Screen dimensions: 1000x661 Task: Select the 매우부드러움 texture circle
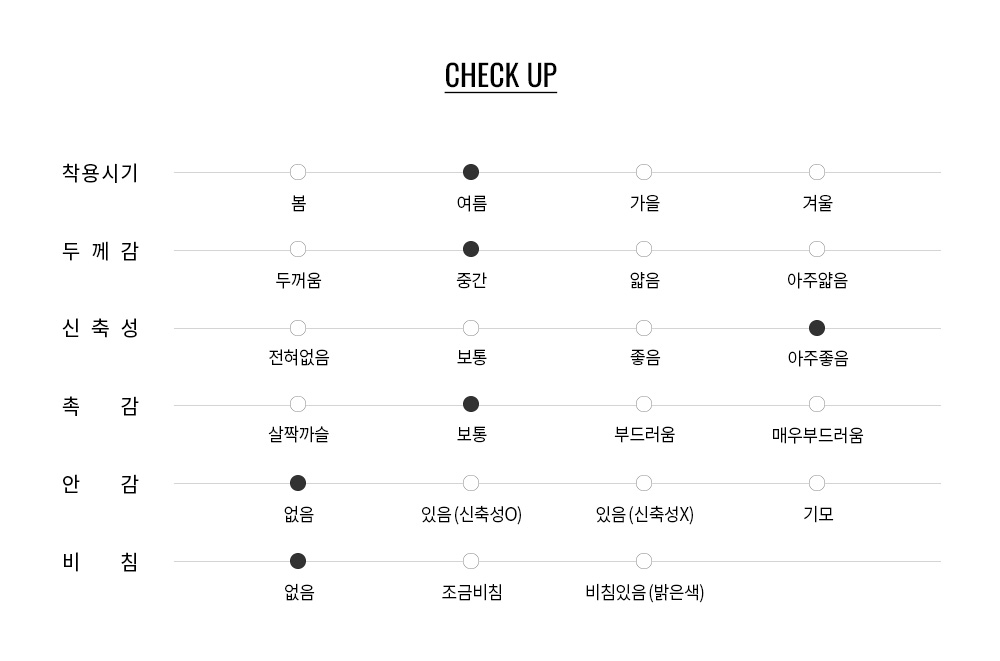click(x=817, y=404)
